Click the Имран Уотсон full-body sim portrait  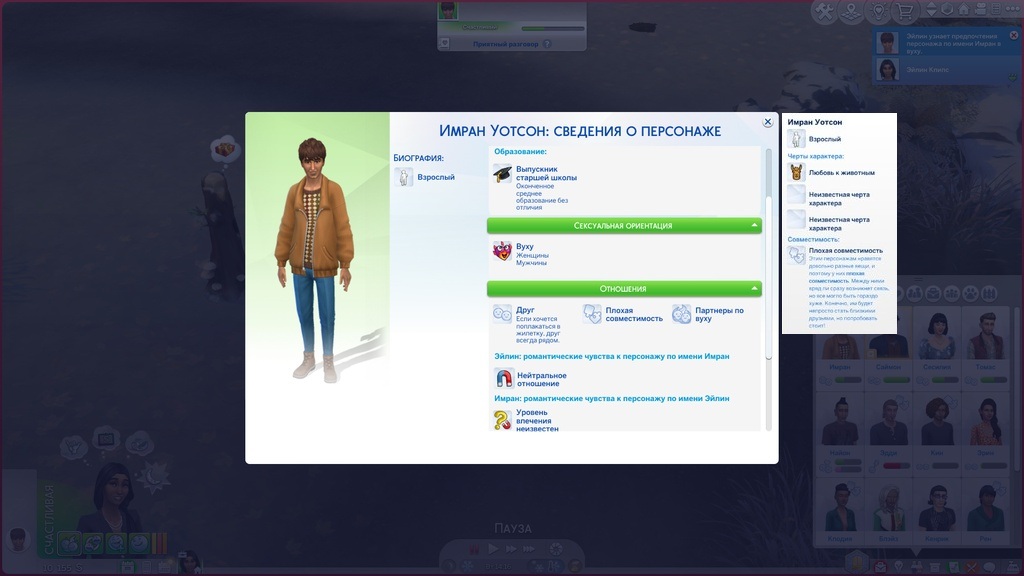315,259
